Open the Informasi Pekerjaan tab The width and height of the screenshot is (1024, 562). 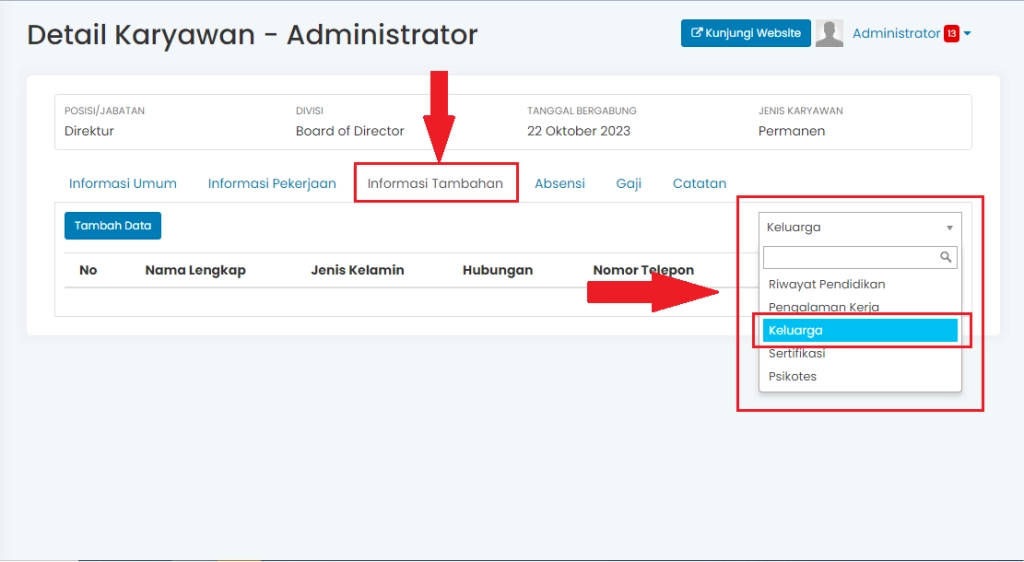[272, 183]
